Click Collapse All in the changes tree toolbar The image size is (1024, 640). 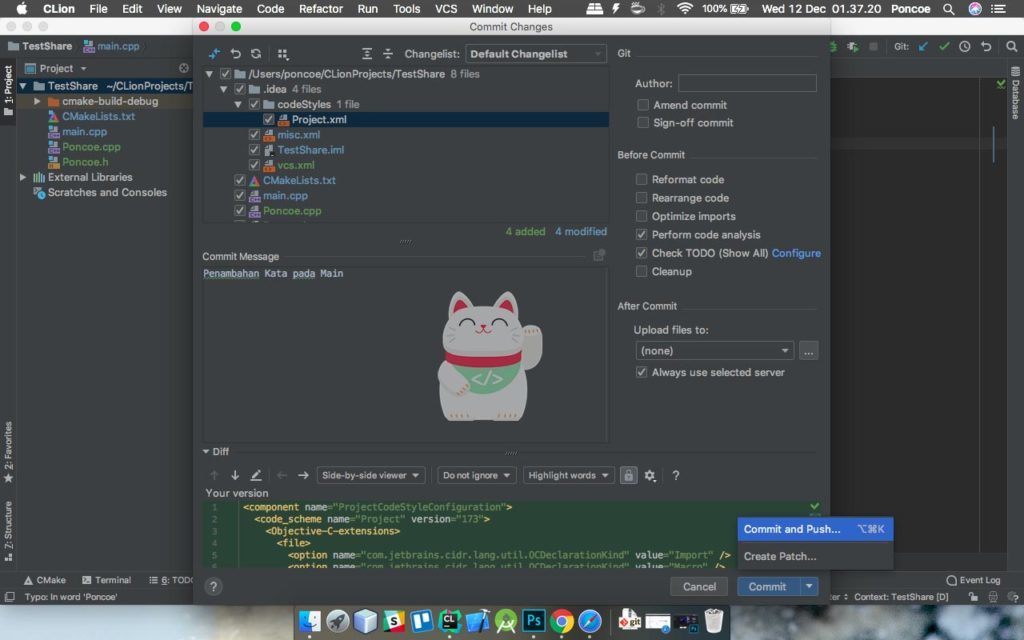coord(388,54)
